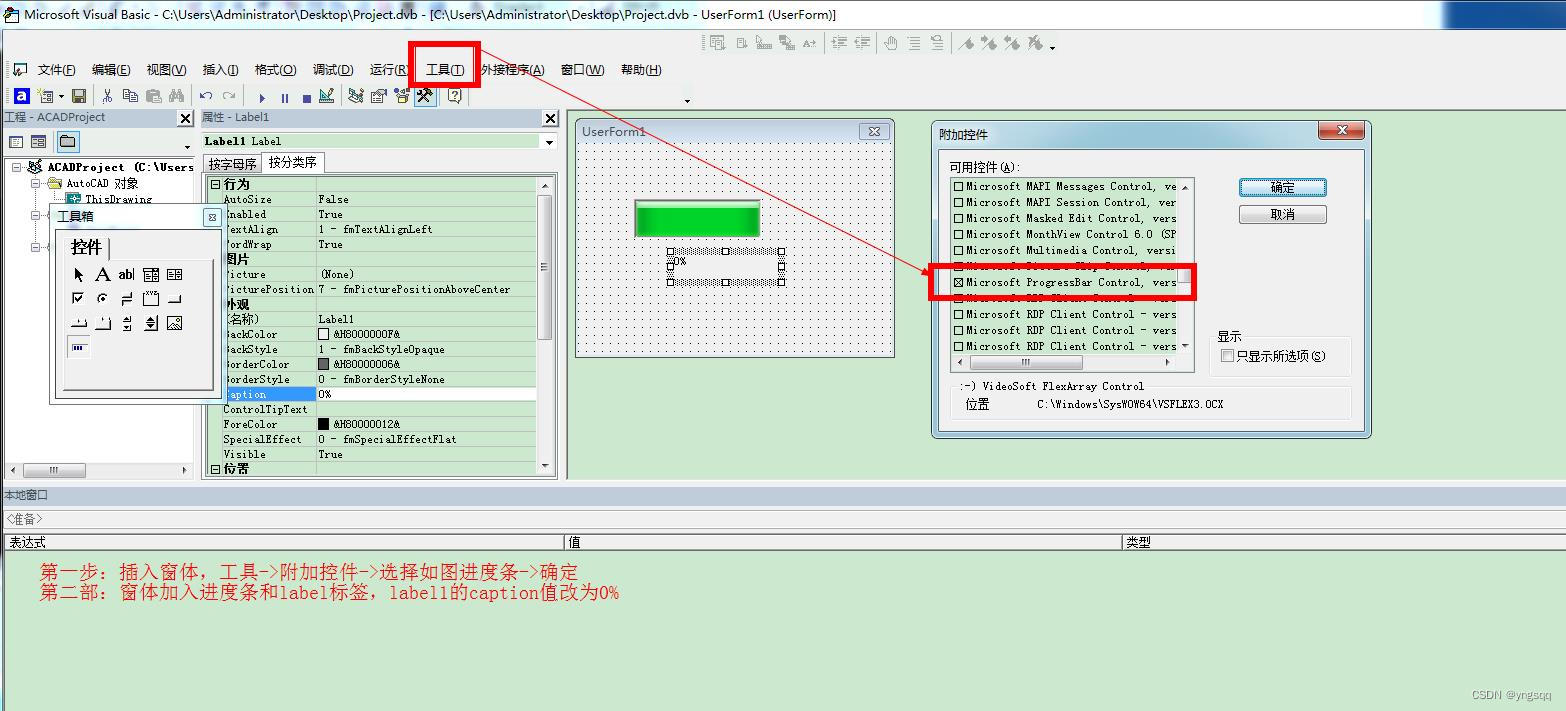This screenshot has width=1566, height=711.
Task: Open the Properties window via its toolbar icon
Action: tap(379, 95)
